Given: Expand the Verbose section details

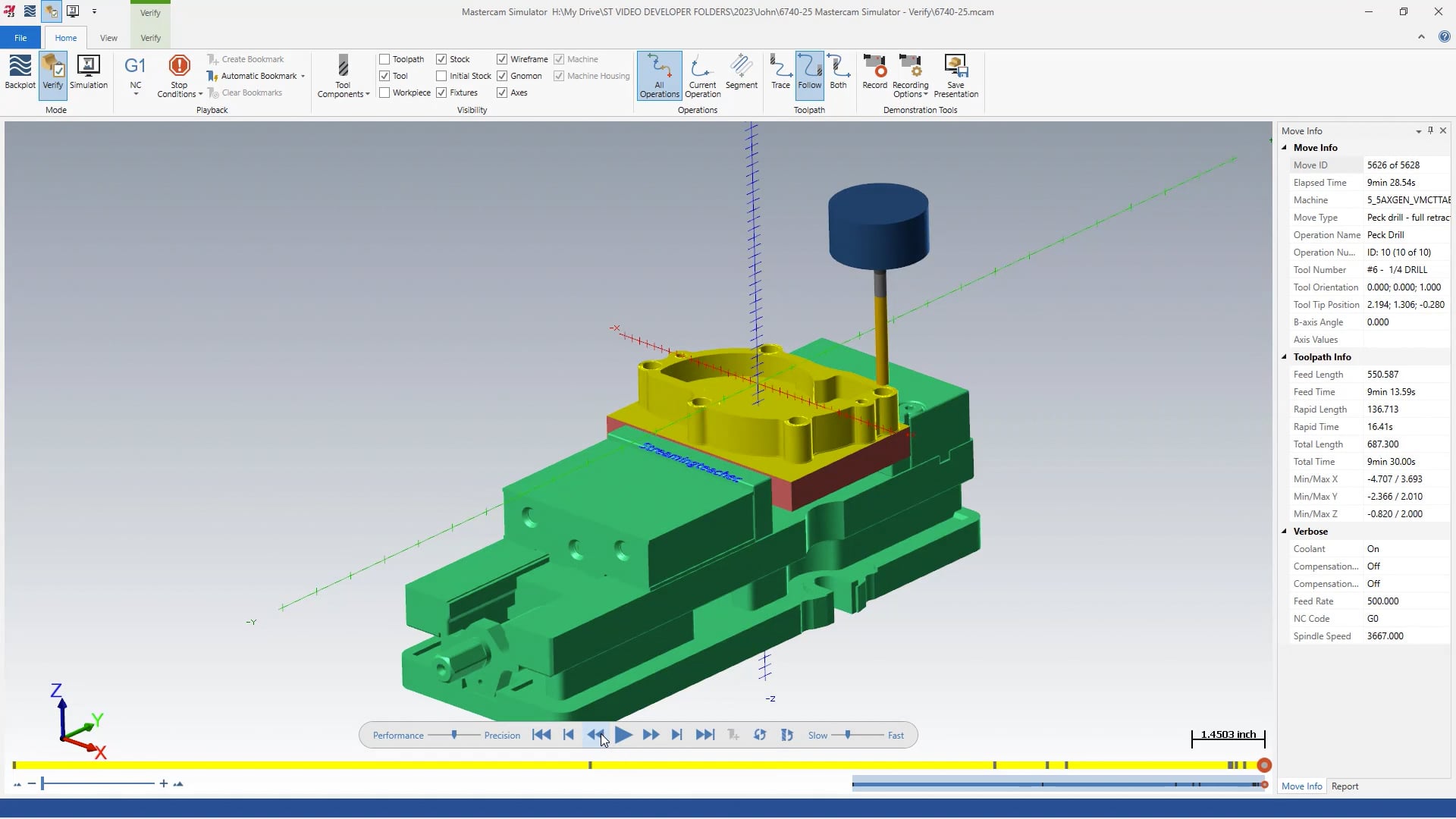Looking at the screenshot, I should coord(1285,531).
